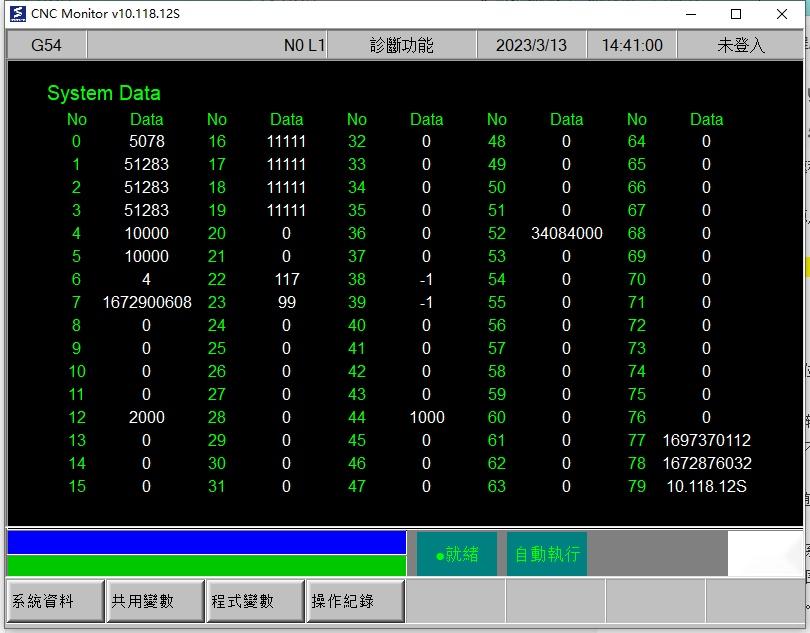Click the clock display 14:41:00

(631, 44)
